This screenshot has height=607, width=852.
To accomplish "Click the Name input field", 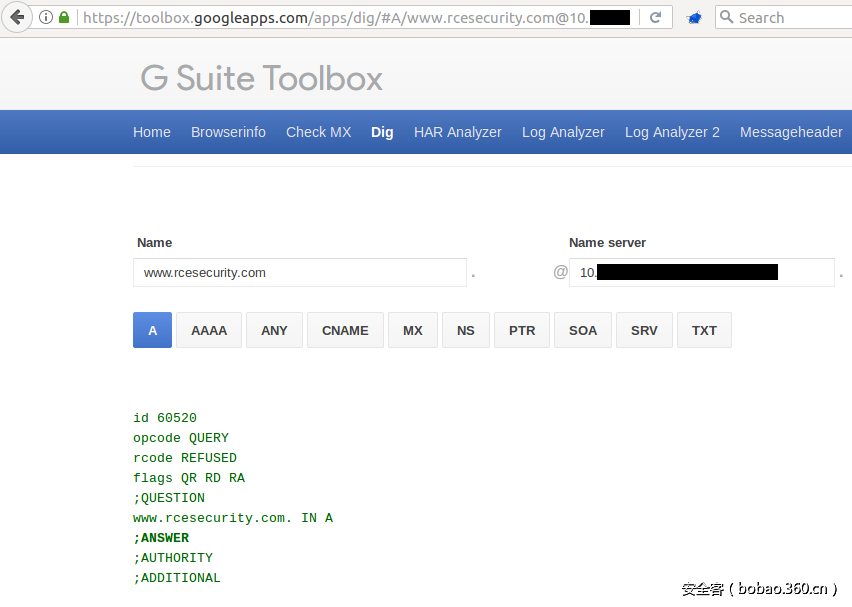I will tap(299, 272).
